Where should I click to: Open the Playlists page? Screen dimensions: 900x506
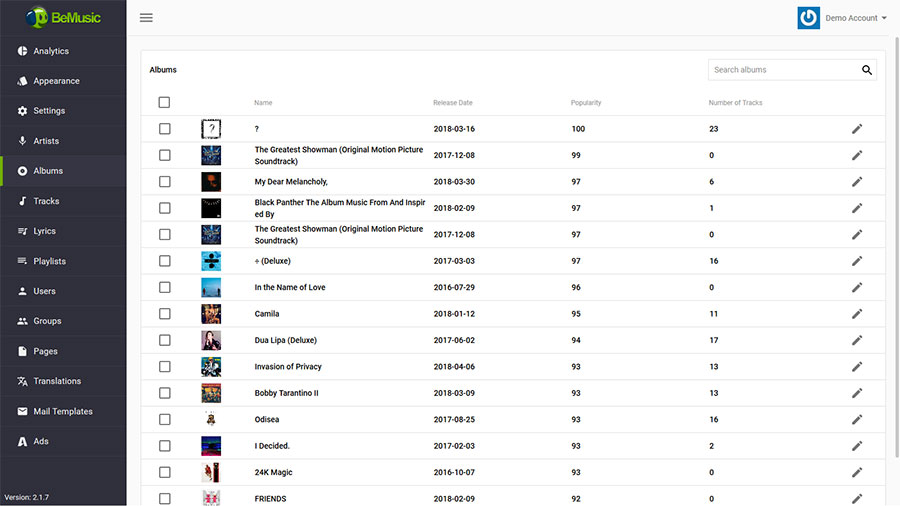49,261
